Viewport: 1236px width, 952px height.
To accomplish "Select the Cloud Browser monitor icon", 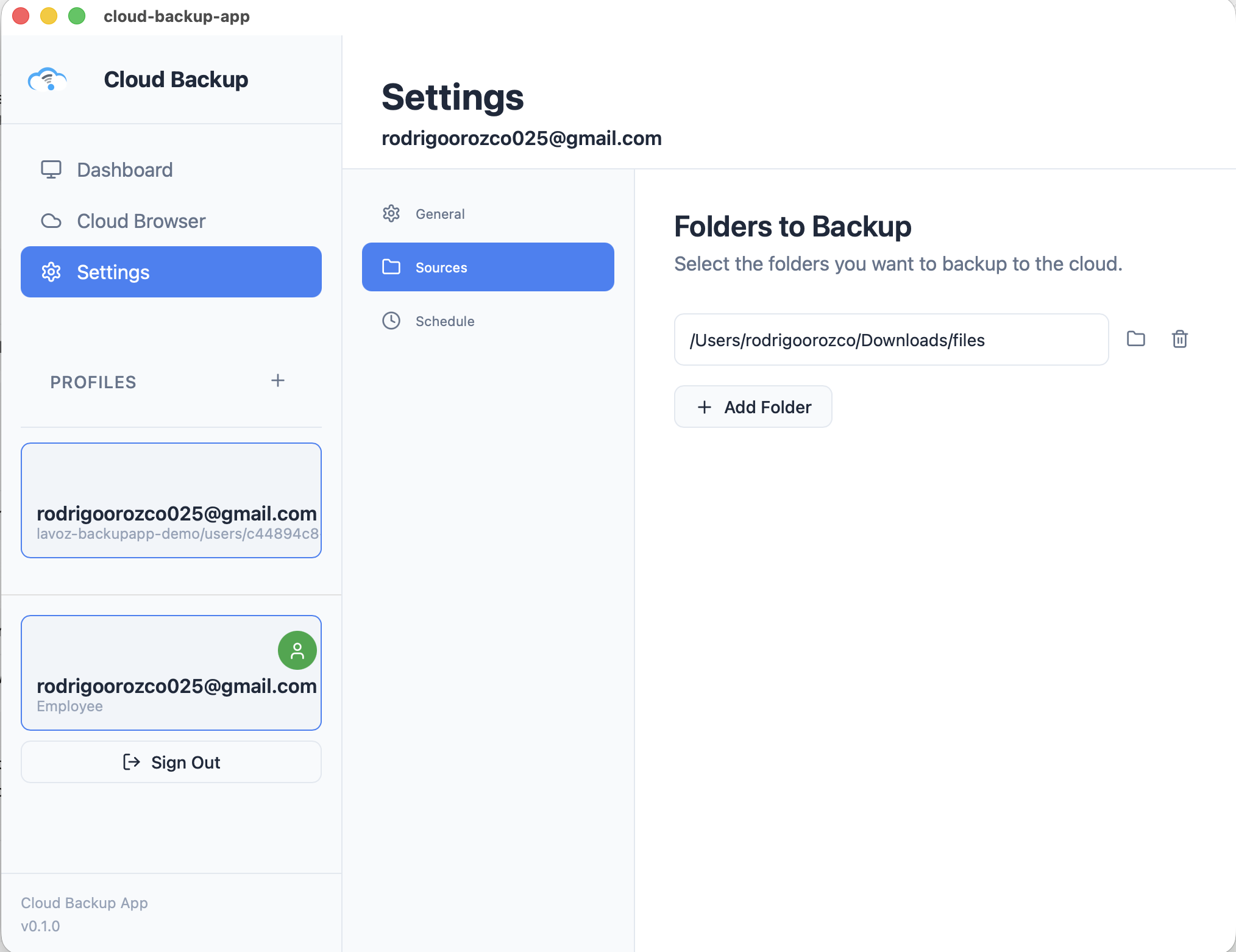I will coord(51,221).
